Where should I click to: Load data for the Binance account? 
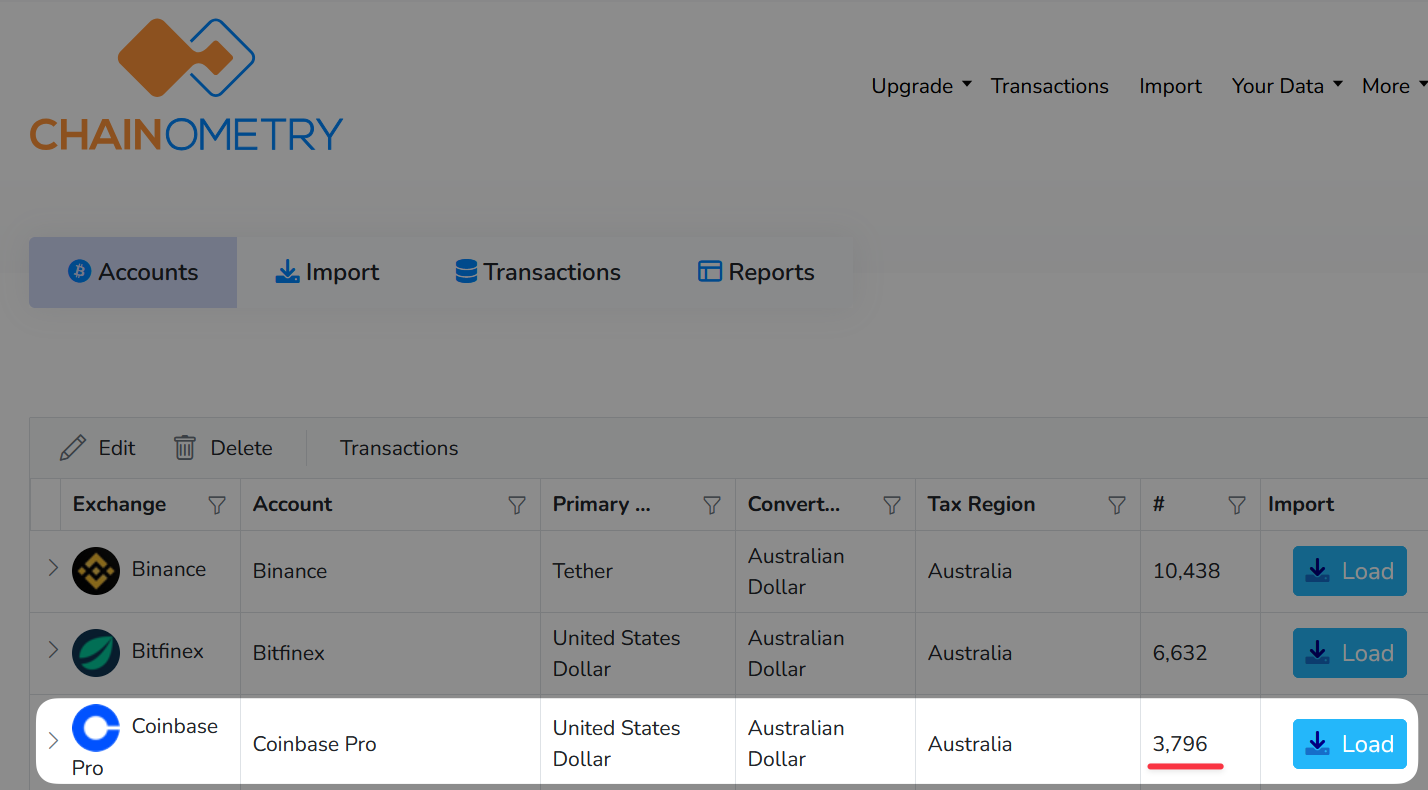tap(1350, 571)
